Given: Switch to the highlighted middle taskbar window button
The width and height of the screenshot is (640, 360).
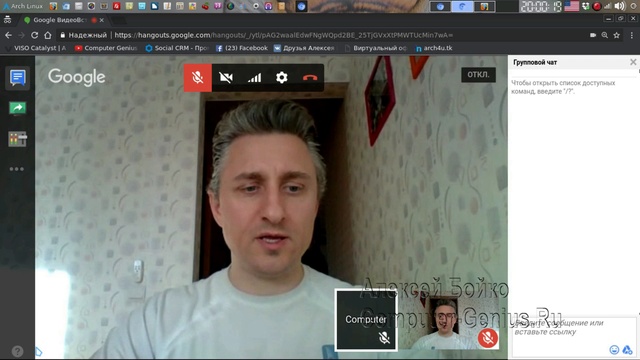Looking at the screenshot, I should [462, 6].
